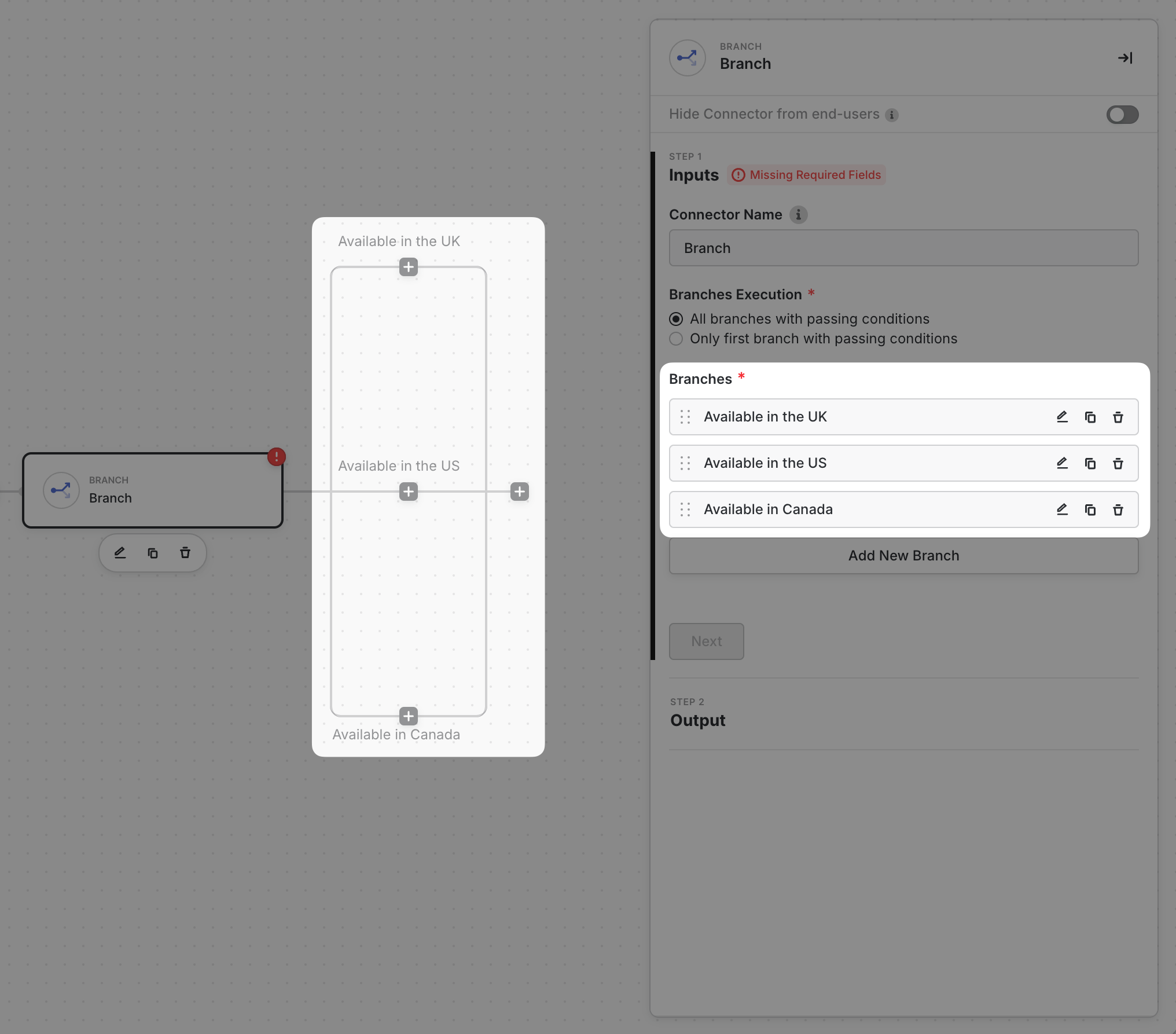Click the pencil icon under the Branch node
This screenshot has width=1176, height=1034.
click(x=120, y=553)
